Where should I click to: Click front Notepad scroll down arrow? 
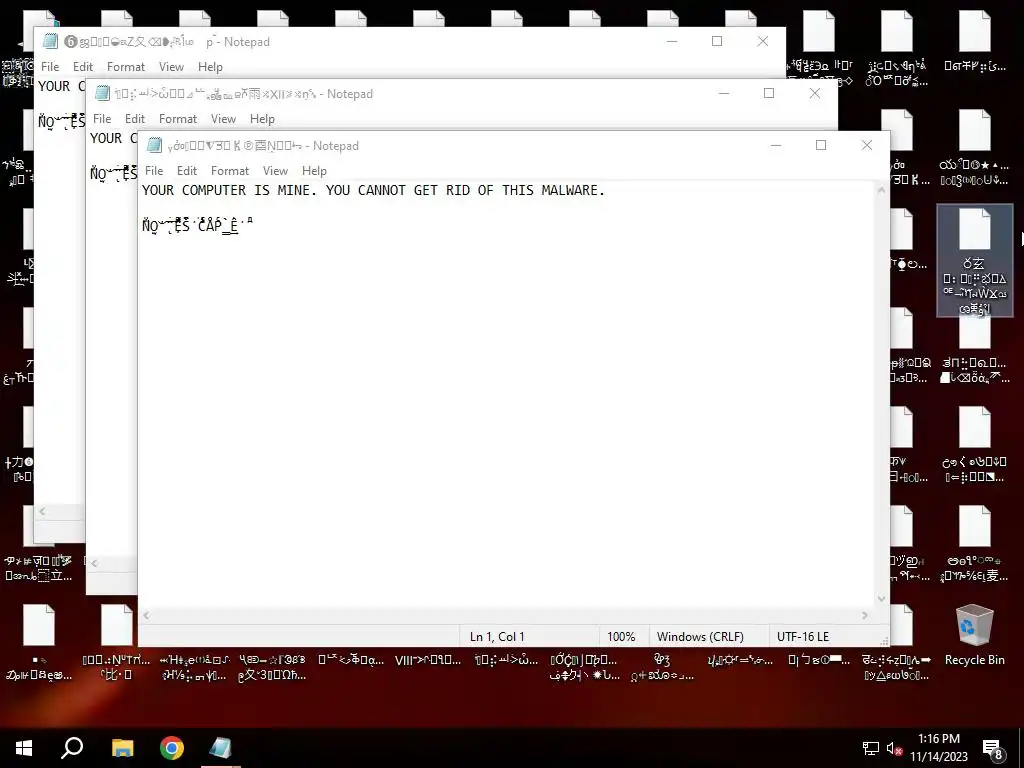pos(881,598)
